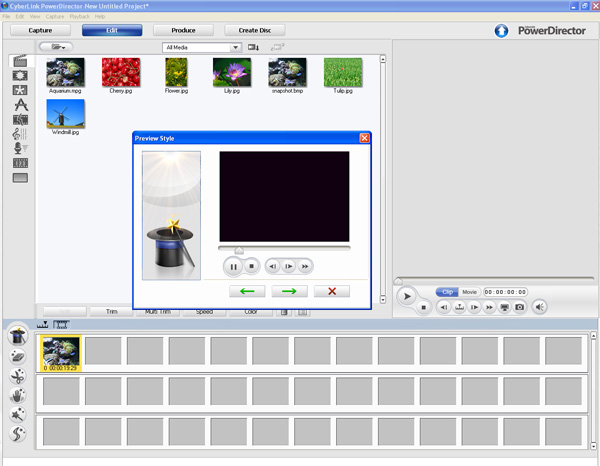
Task: Open the View menu
Action: pyautogui.click(x=35, y=16)
